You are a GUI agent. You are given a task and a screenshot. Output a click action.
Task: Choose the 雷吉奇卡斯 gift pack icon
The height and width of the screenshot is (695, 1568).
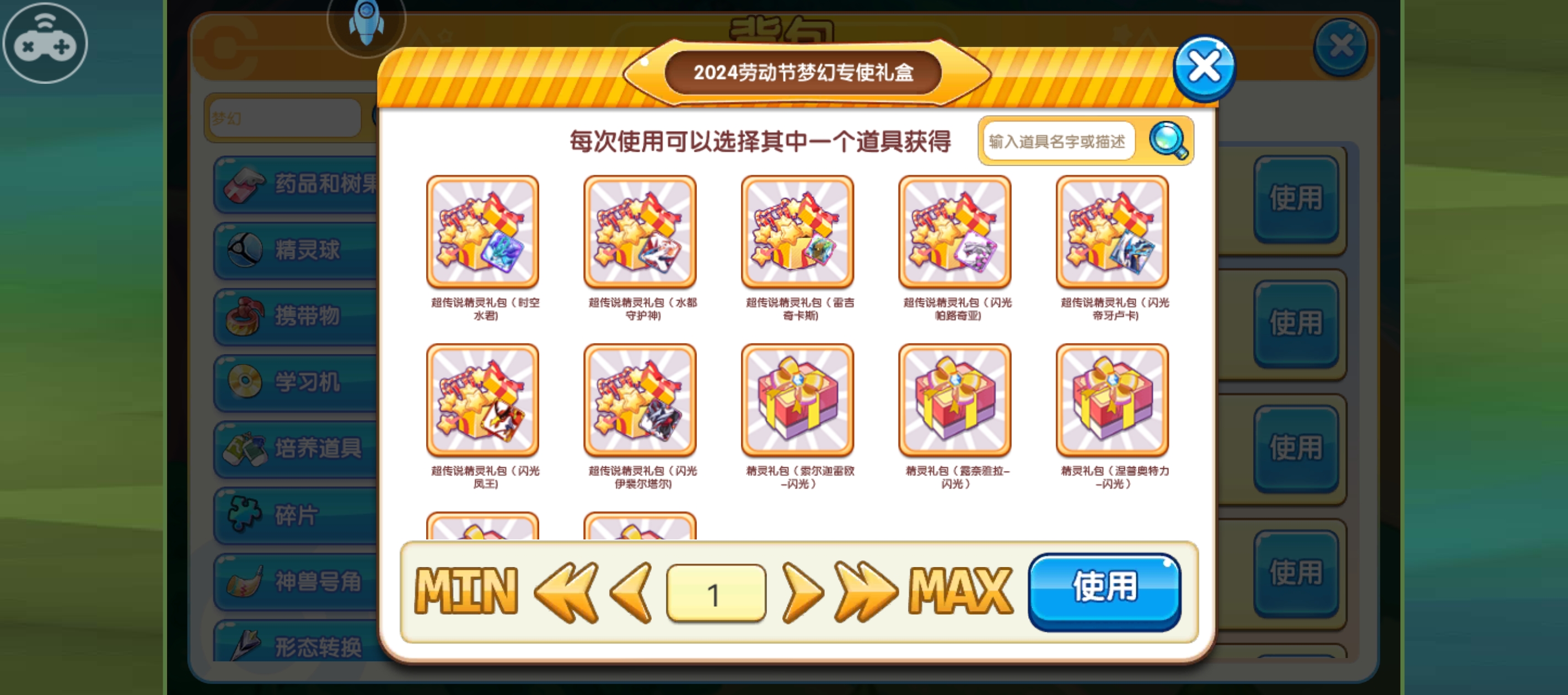click(797, 232)
